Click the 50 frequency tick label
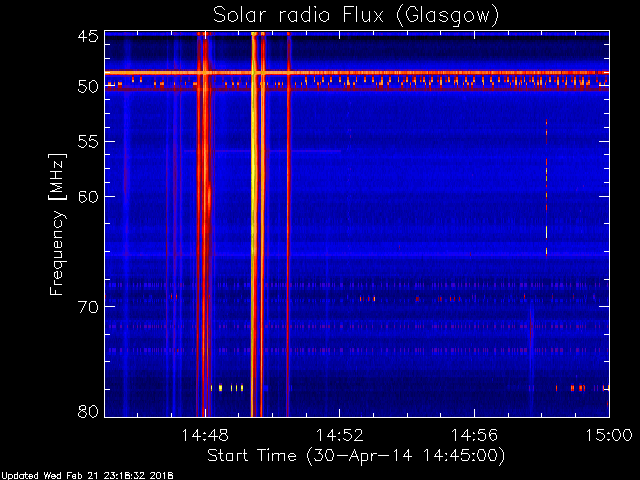 [88, 86]
